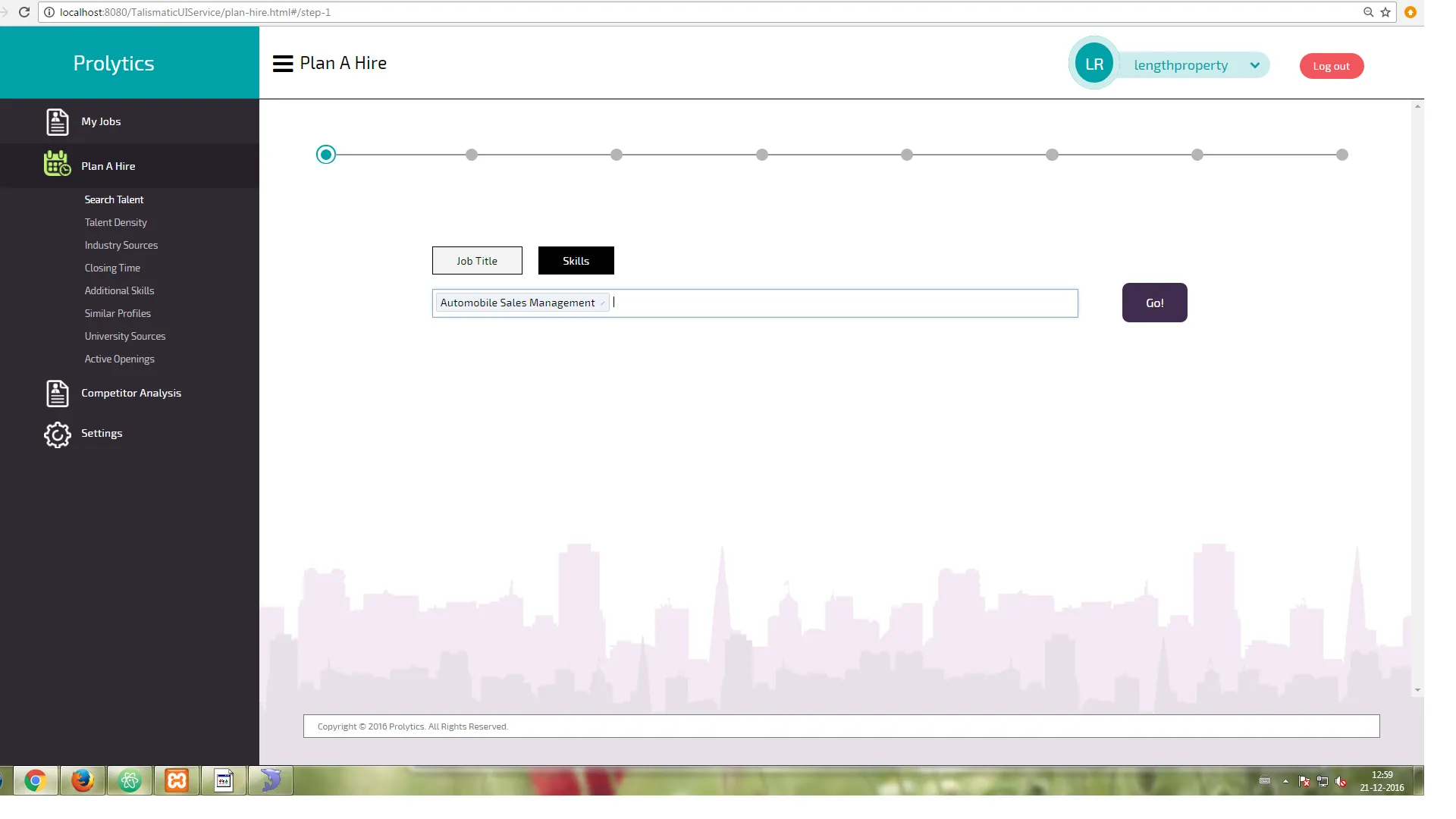Image resolution: width=1456 pixels, height=819 pixels.
Task: Click the My Jobs document icon
Action: point(57,121)
